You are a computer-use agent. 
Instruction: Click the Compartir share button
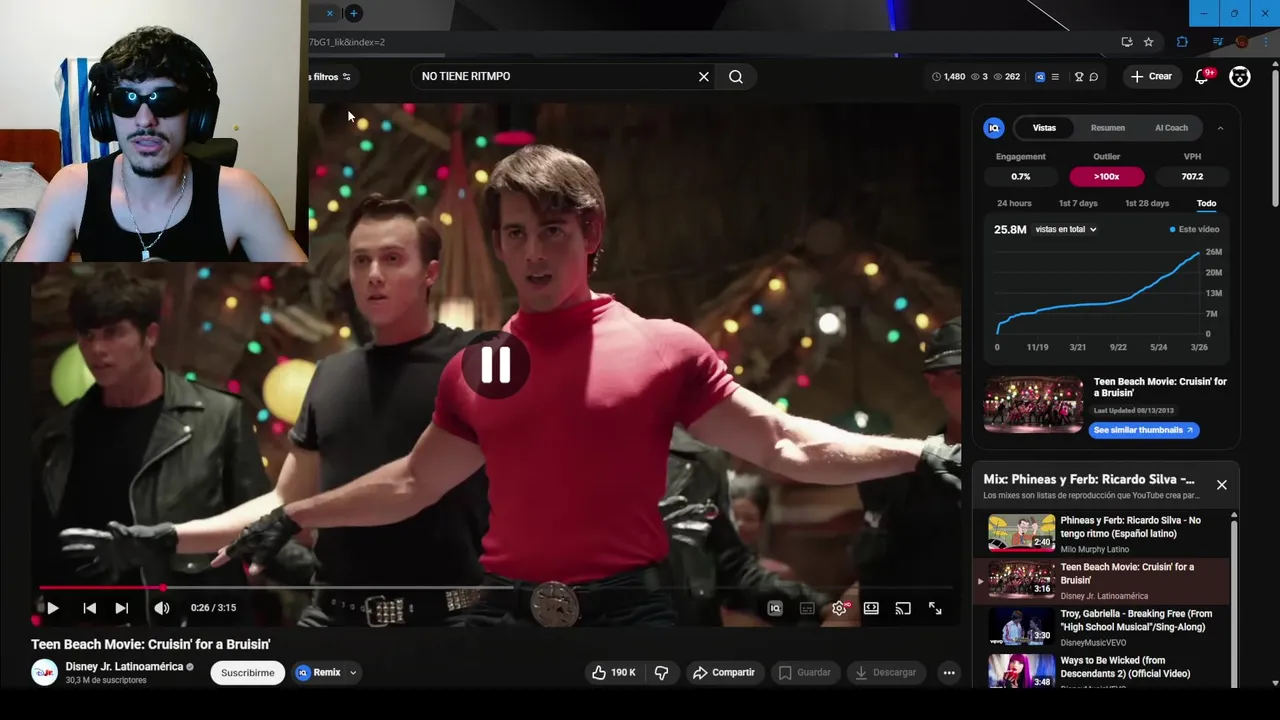(x=724, y=673)
